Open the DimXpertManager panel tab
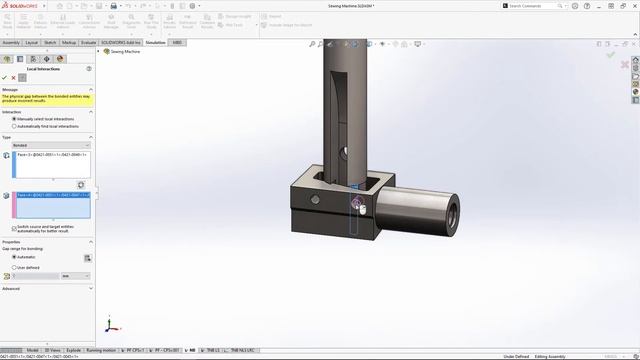Viewport: 640px width, 360px height. point(47,59)
